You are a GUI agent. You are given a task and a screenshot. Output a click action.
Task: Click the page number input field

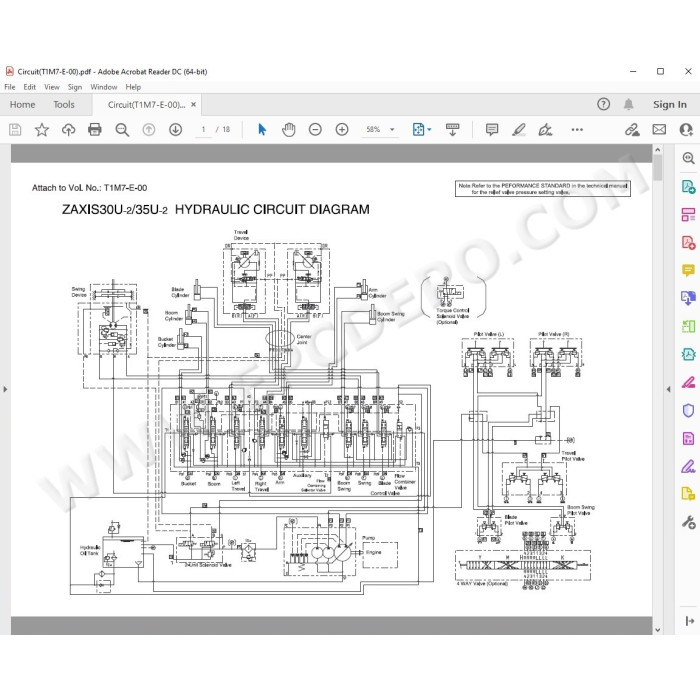coord(204,129)
